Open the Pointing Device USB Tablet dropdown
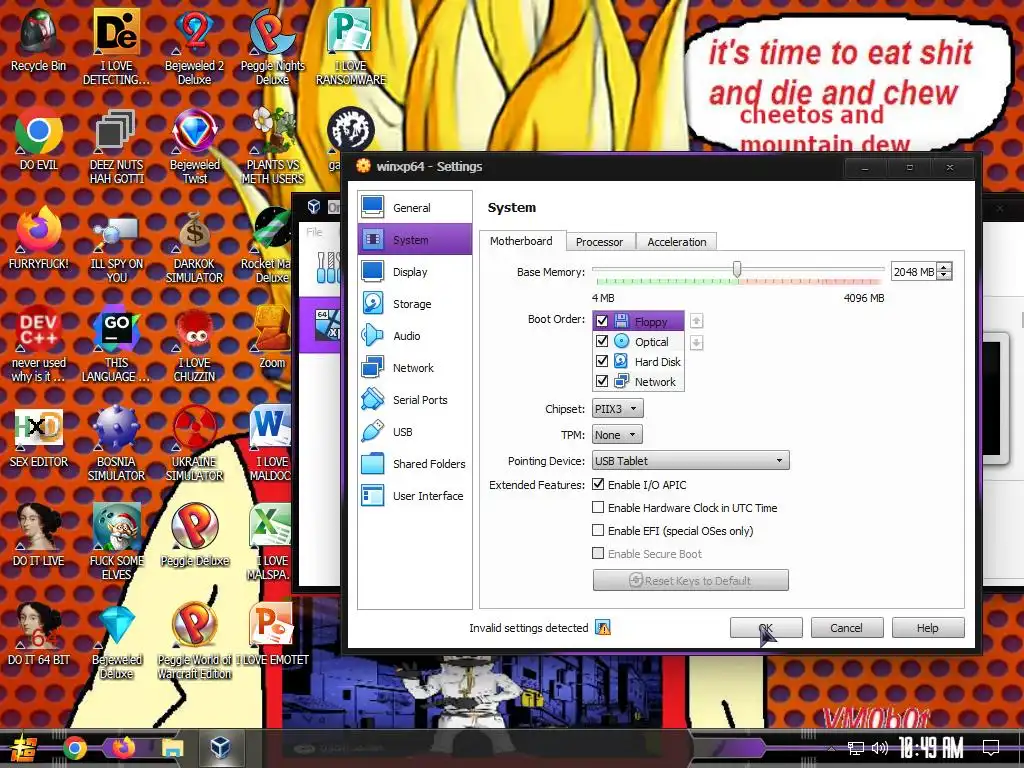This screenshot has width=1024, height=768. coord(690,460)
